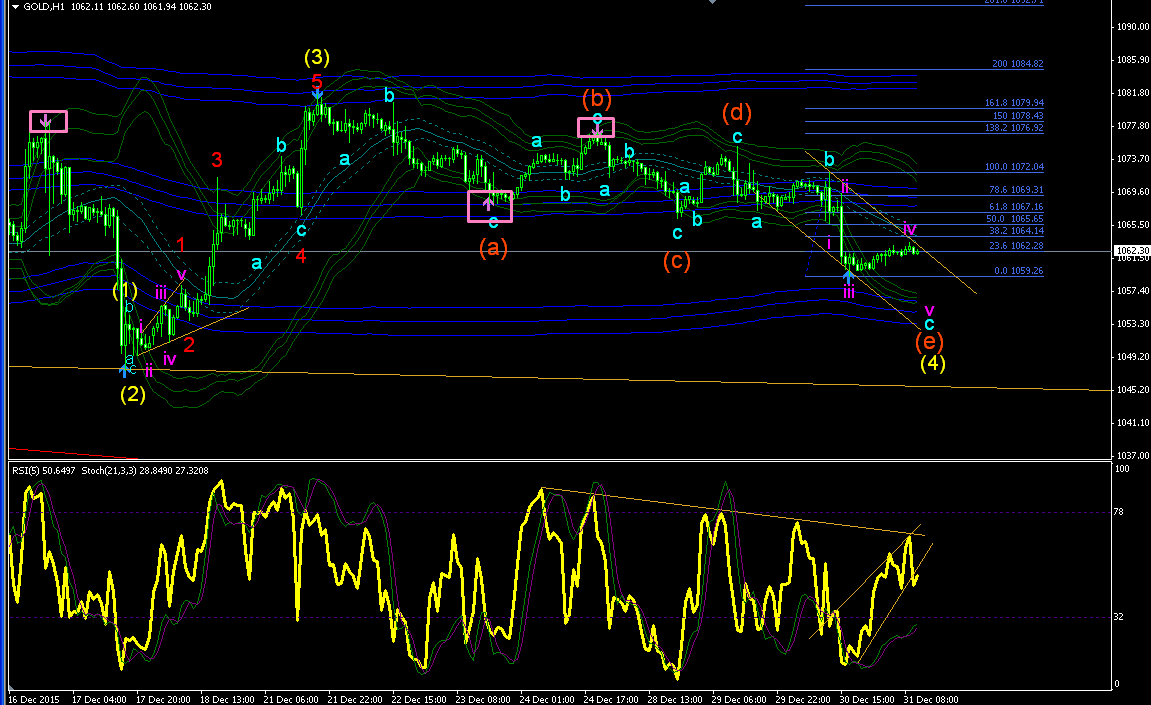
Task: Click the blue up arrow above yellow (2)
Action: coord(125,371)
